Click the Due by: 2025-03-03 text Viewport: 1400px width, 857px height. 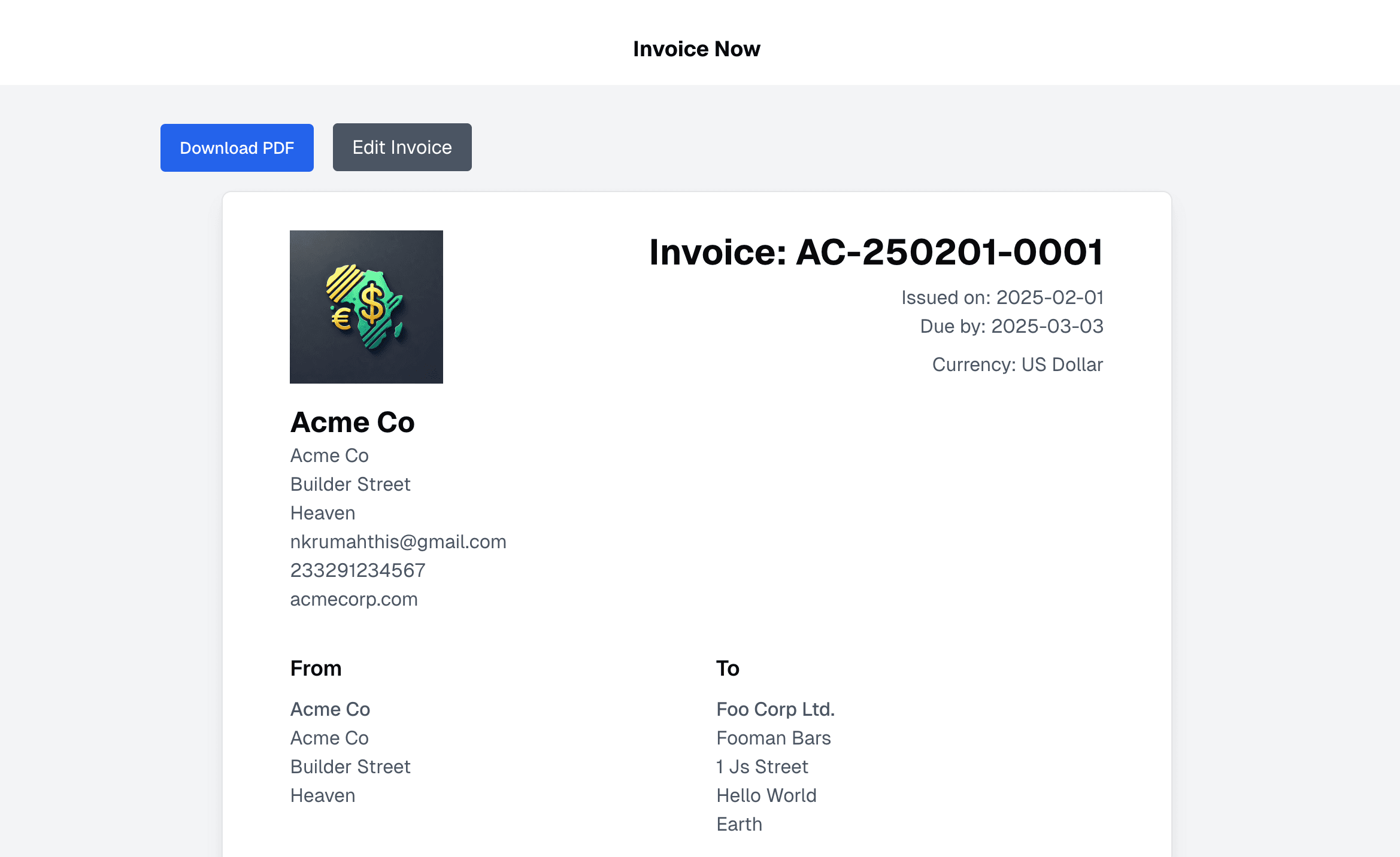[x=1011, y=326]
